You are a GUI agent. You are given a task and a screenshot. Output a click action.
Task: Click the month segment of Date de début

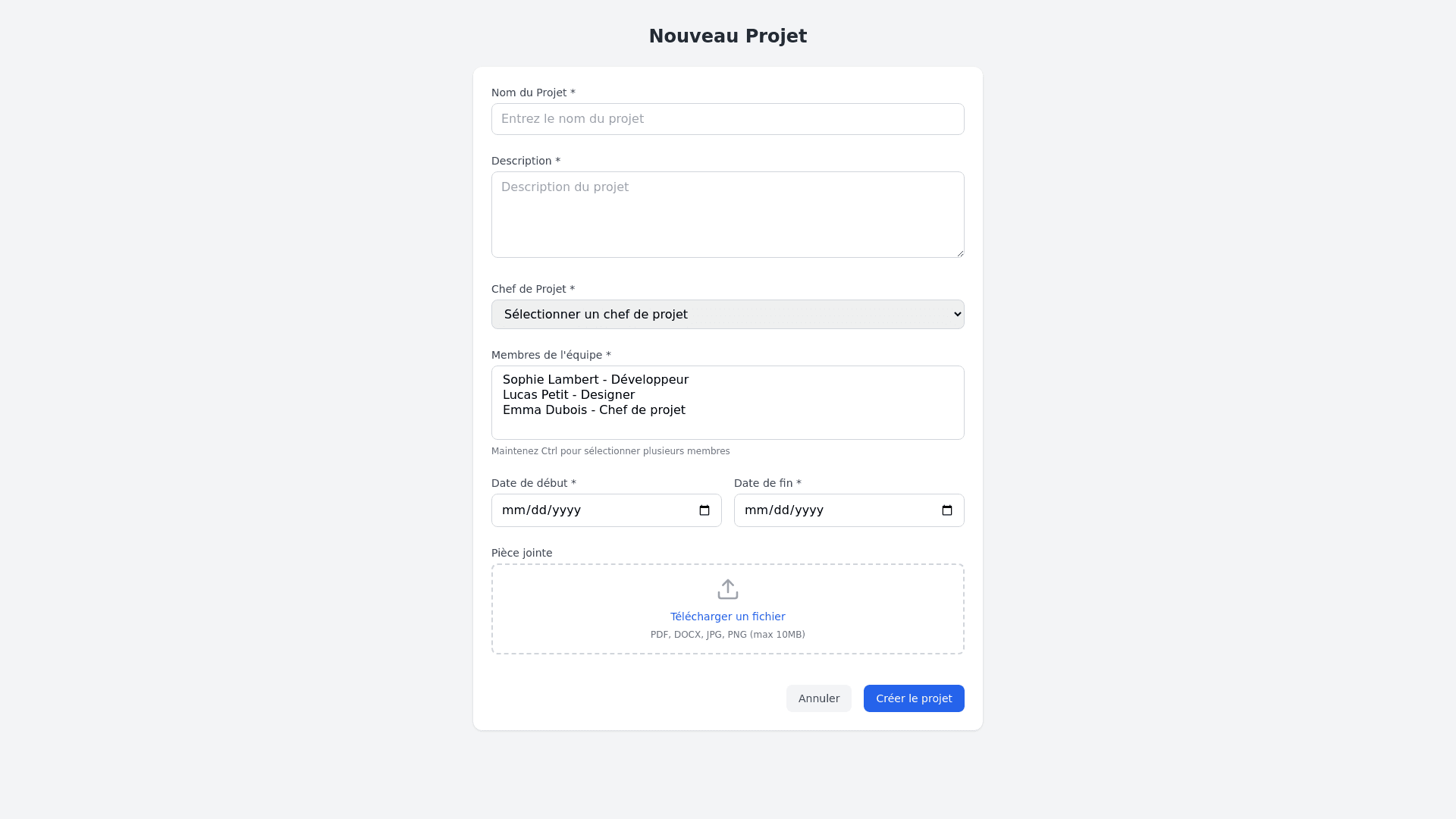coord(512,510)
